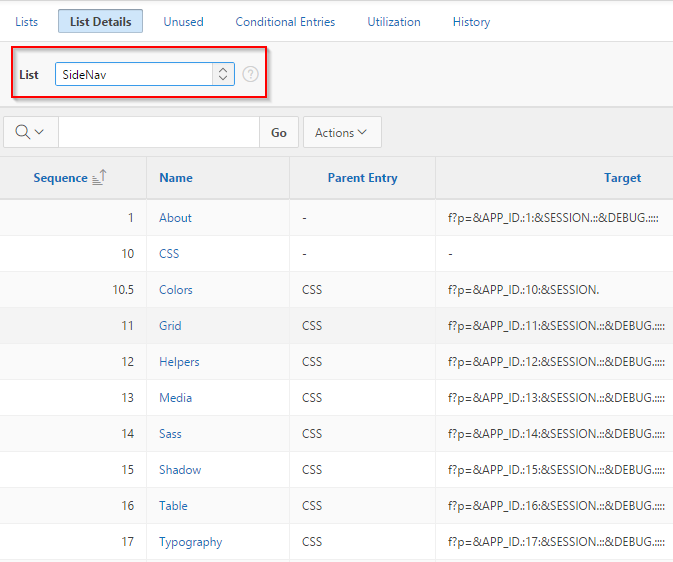673x562 pixels.
Task: Open the Media list entry
Action: pyautogui.click(x=176, y=398)
